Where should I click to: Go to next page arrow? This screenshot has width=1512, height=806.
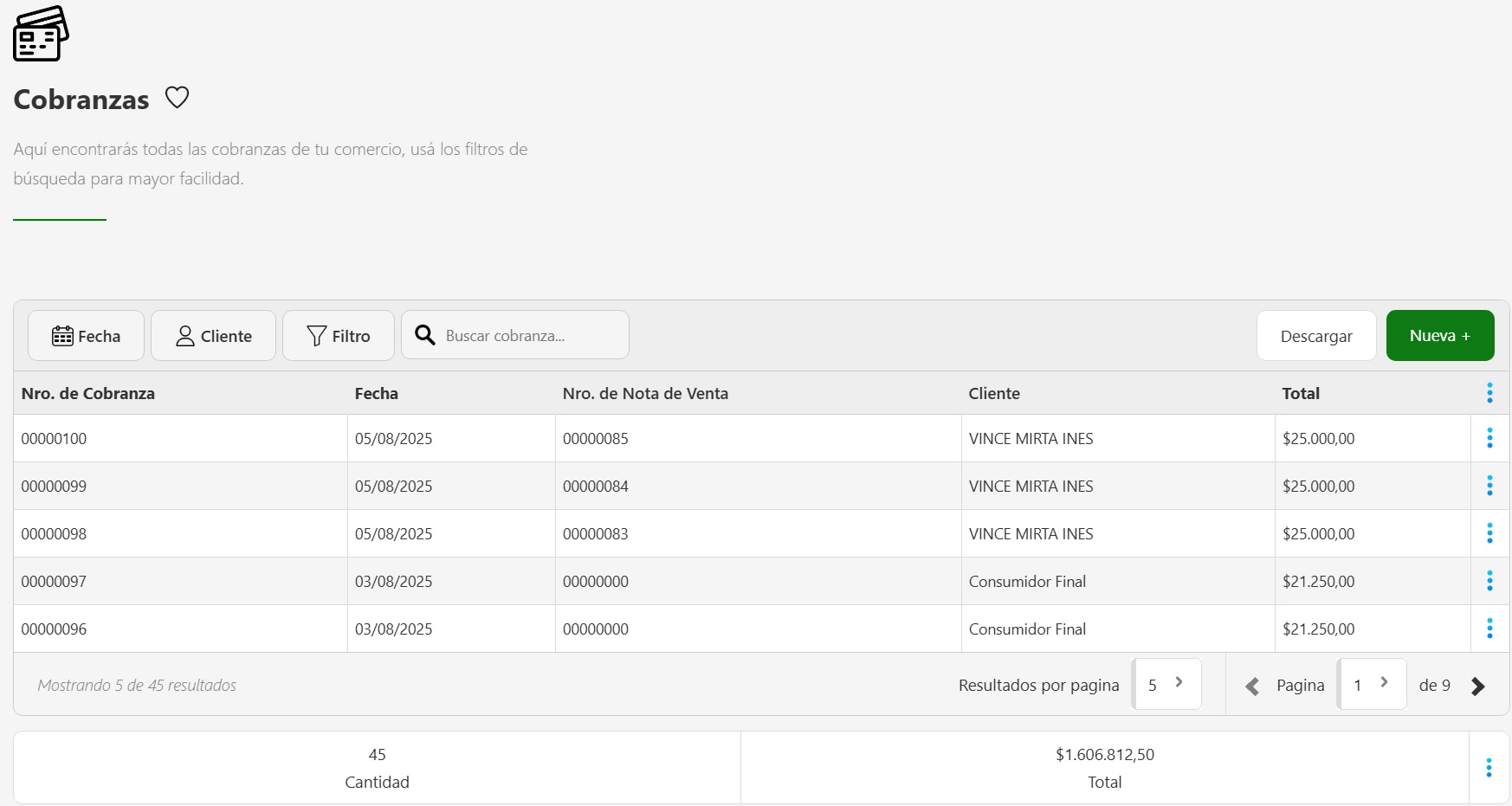1477,686
